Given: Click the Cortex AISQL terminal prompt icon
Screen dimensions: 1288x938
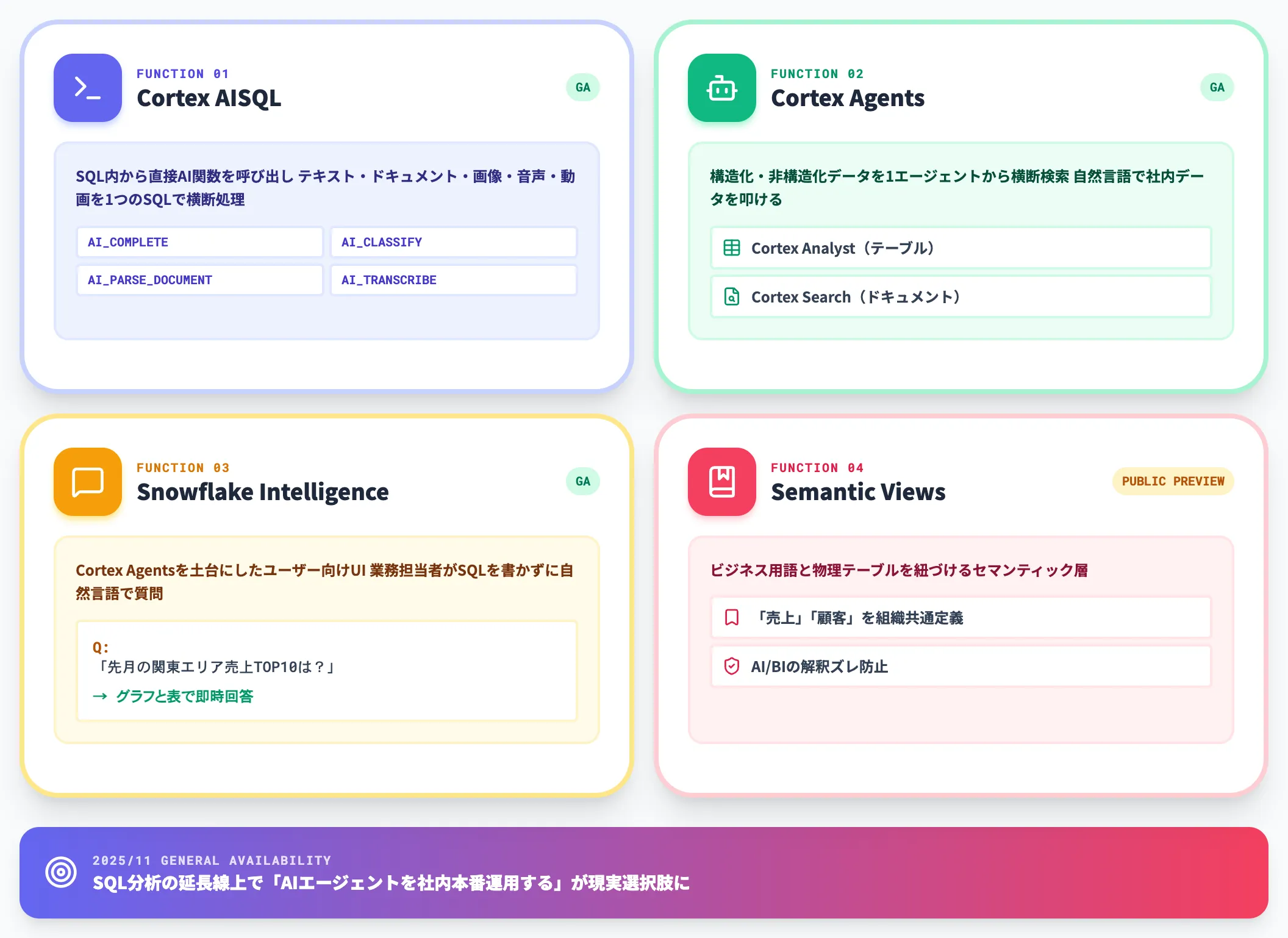Looking at the screenshot, I should pos(88,88).
